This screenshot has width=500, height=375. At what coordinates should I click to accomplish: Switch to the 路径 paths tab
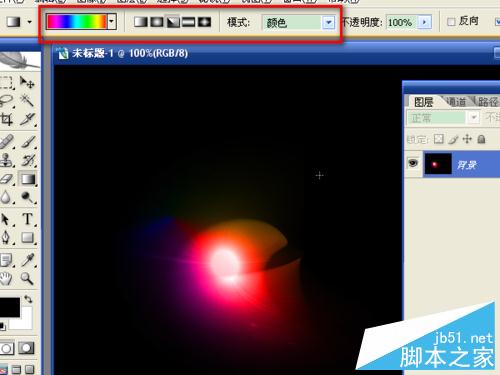pos(487,102)
